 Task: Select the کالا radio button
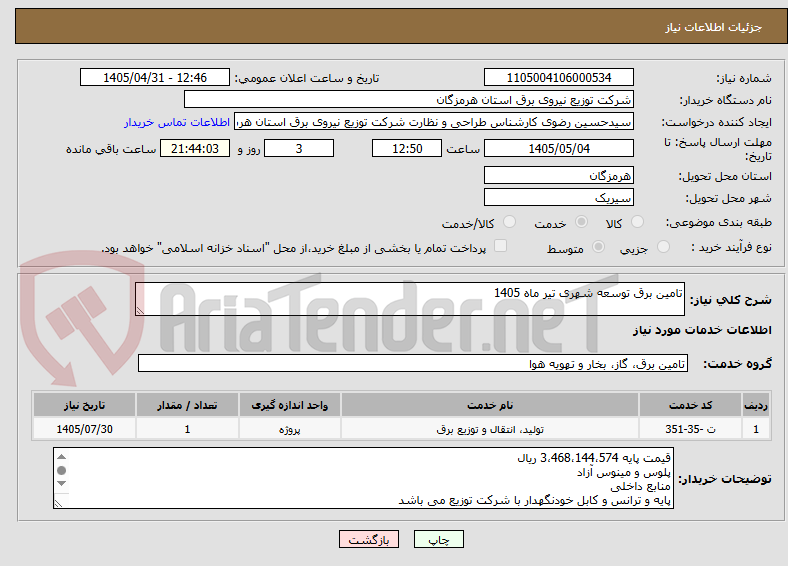[637, 222]
